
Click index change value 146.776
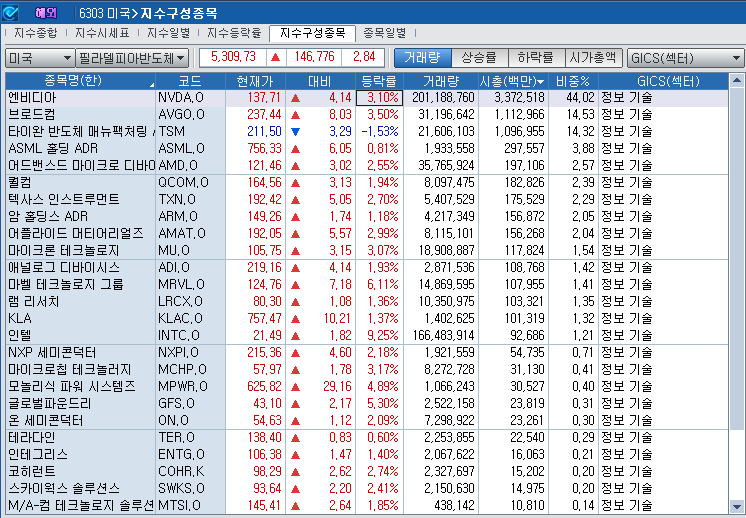314,58
